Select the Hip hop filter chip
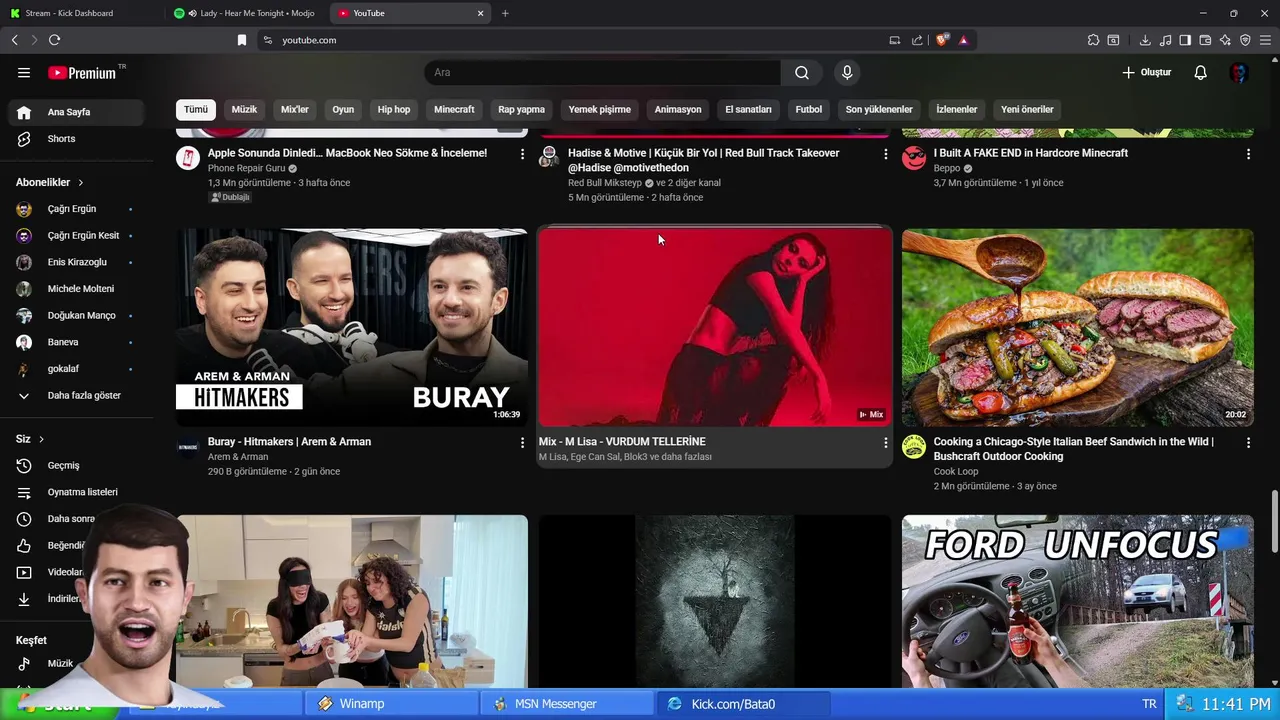1280x720 pixels. pyautogui.click(x=394, y=110)
